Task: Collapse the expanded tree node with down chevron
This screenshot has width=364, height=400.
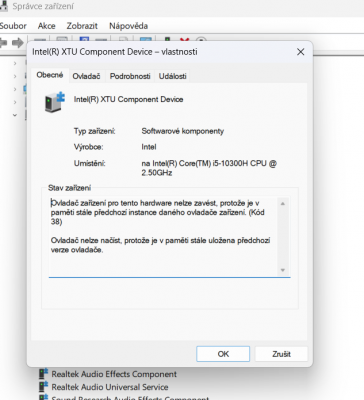Action: click(x=15, y=115)
